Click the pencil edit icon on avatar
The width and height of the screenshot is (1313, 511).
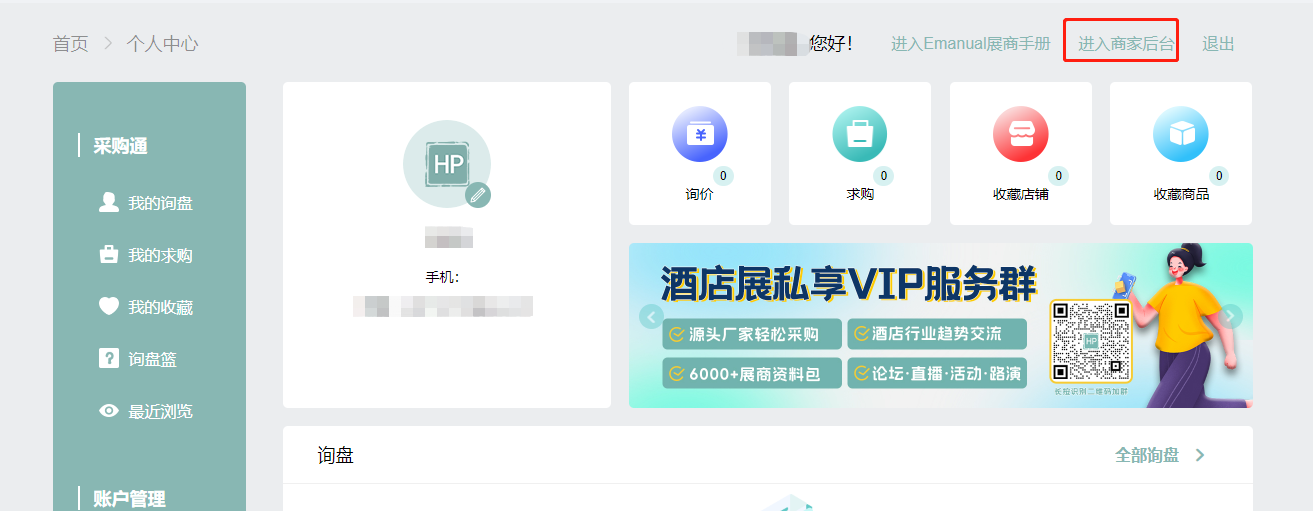click(x=478, y=194)
